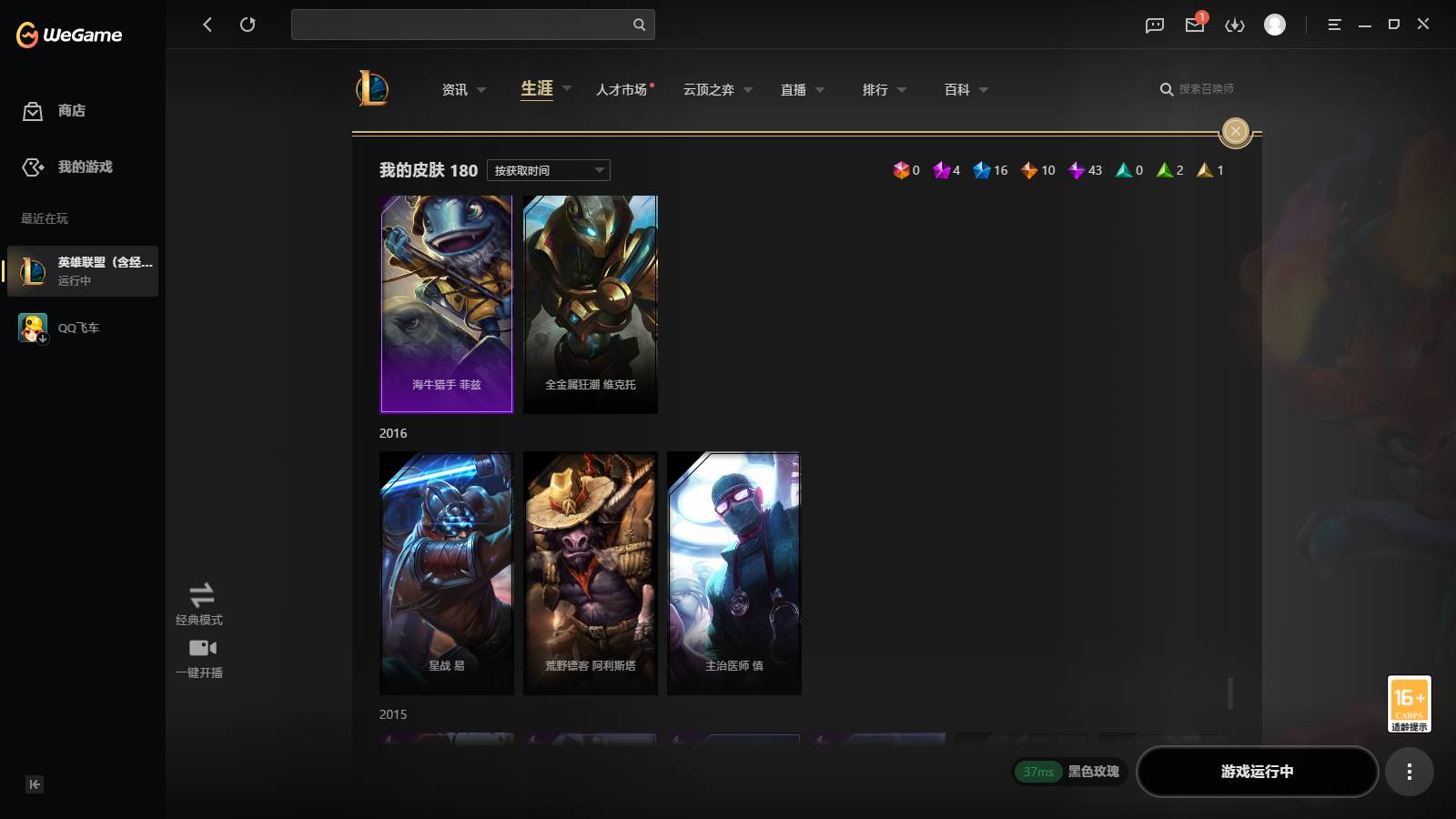This screenshot has height=819, width=1456.
Task: Click the purple gem icon showing 4
Action: click(941, 170)
